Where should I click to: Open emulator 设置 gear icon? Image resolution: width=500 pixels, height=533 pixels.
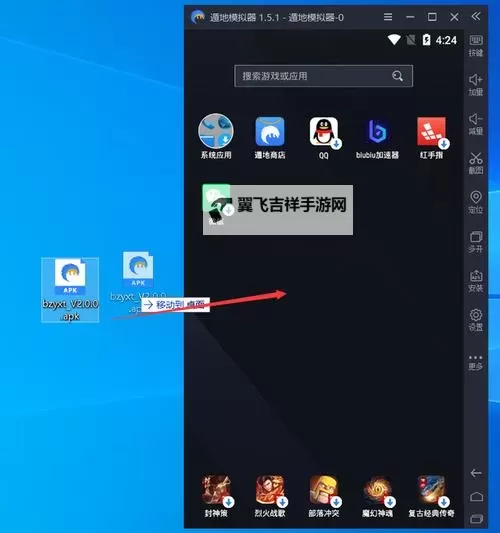[476, 320]
